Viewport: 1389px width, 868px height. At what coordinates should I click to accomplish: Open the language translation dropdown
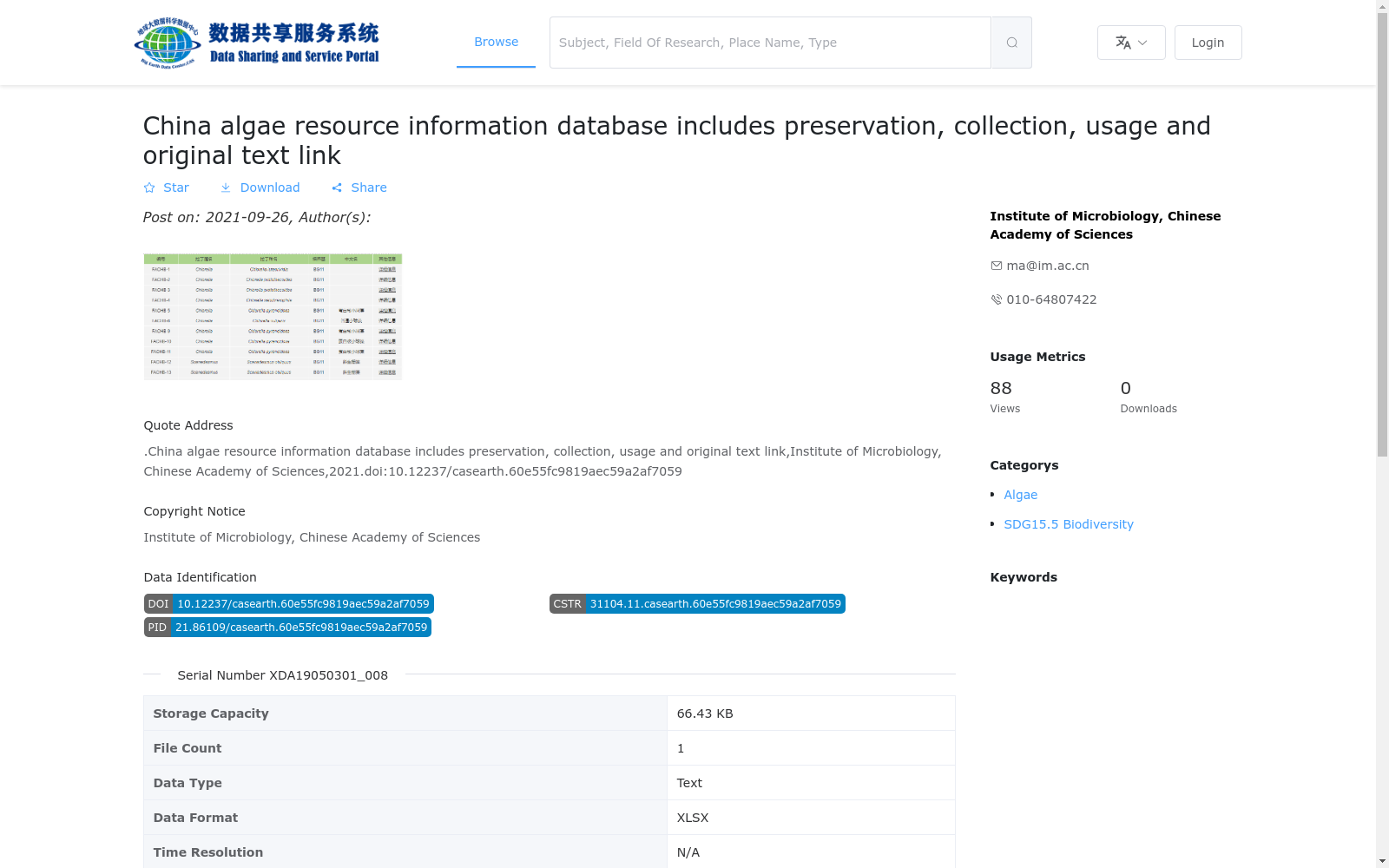(1131, 43)
